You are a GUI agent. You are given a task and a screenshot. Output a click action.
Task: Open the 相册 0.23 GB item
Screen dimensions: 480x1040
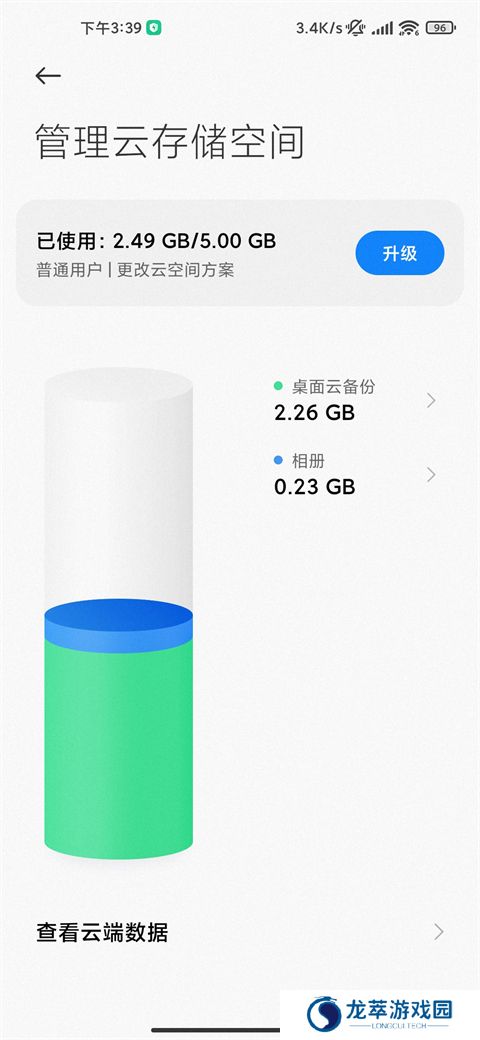coord(355,474)
